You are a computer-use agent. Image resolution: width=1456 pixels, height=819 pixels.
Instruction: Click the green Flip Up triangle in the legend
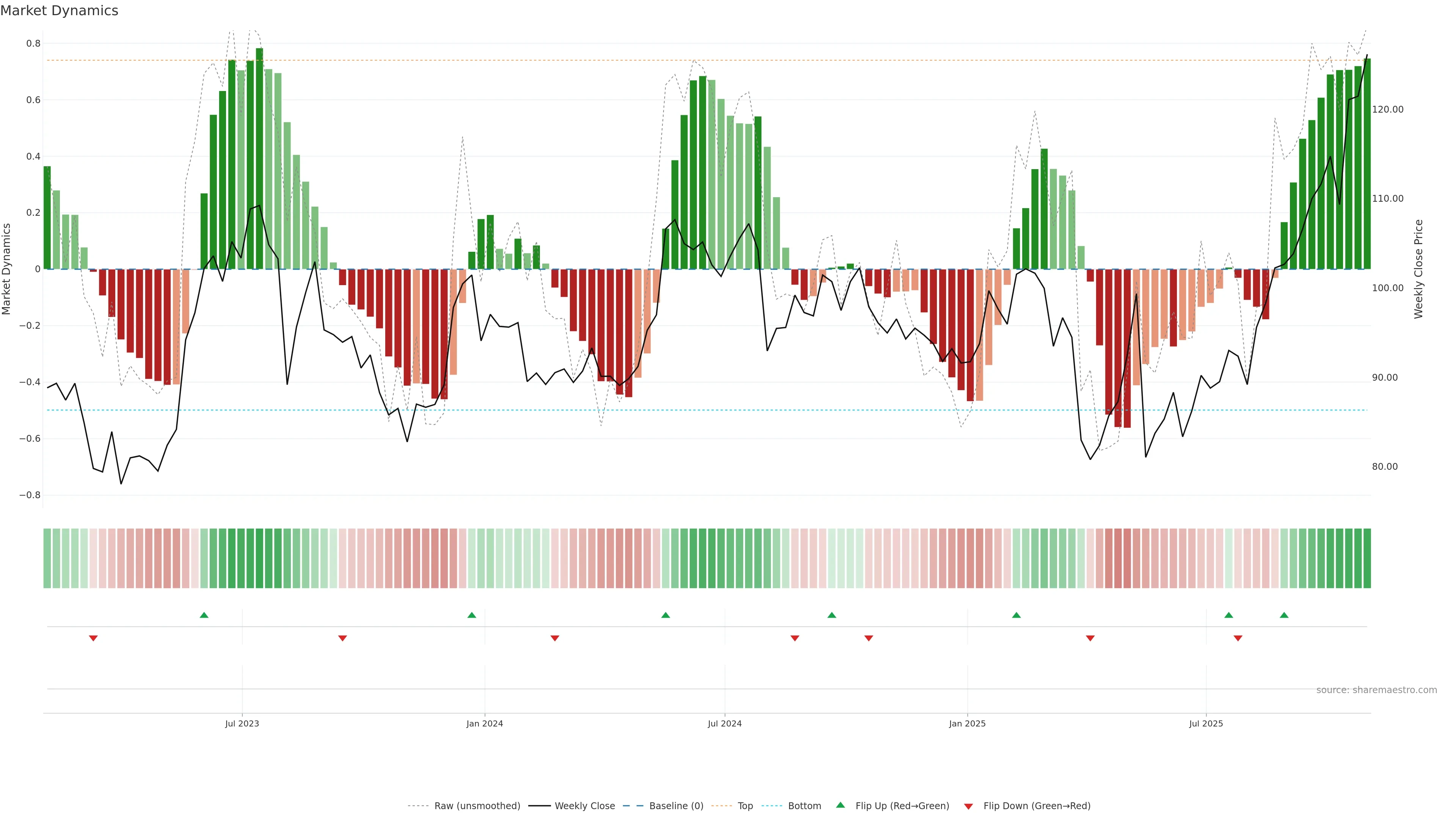click(841, 805)
